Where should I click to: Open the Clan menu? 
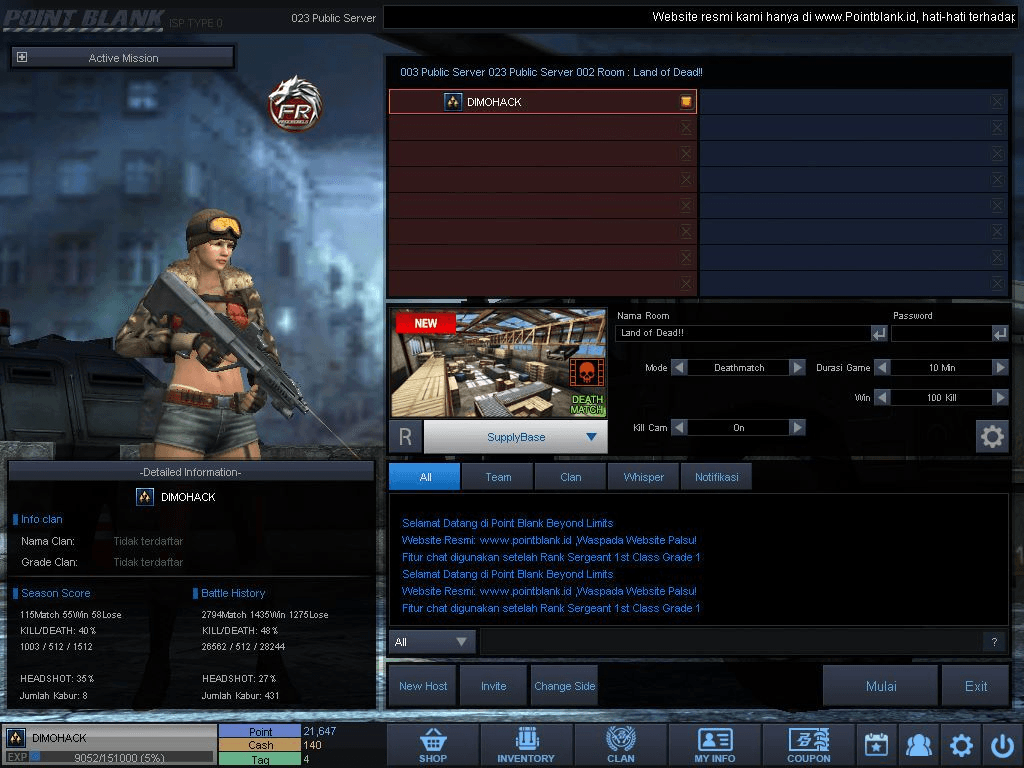coord(620,745)
